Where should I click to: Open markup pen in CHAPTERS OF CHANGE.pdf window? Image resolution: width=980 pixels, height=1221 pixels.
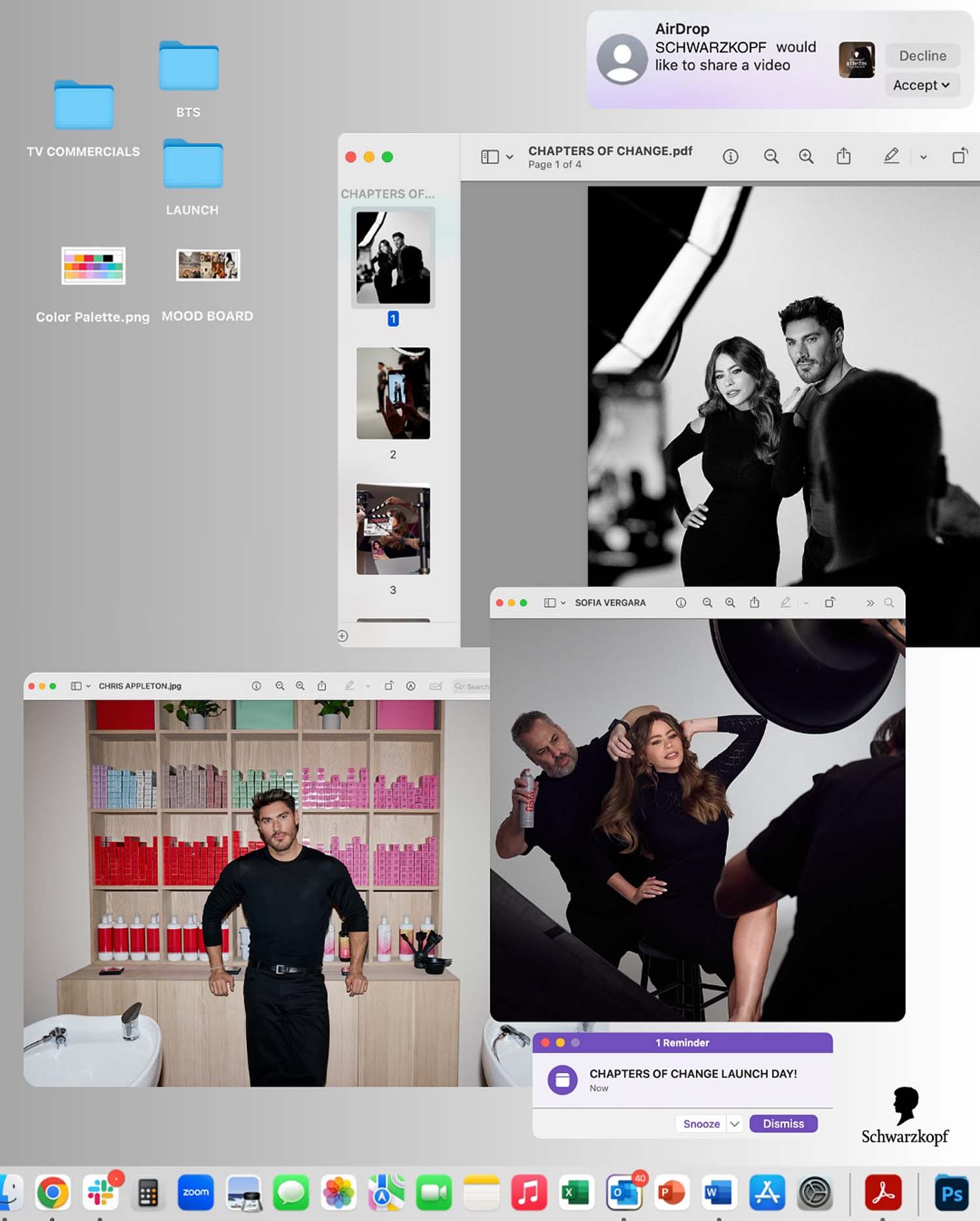pos(891,156)
